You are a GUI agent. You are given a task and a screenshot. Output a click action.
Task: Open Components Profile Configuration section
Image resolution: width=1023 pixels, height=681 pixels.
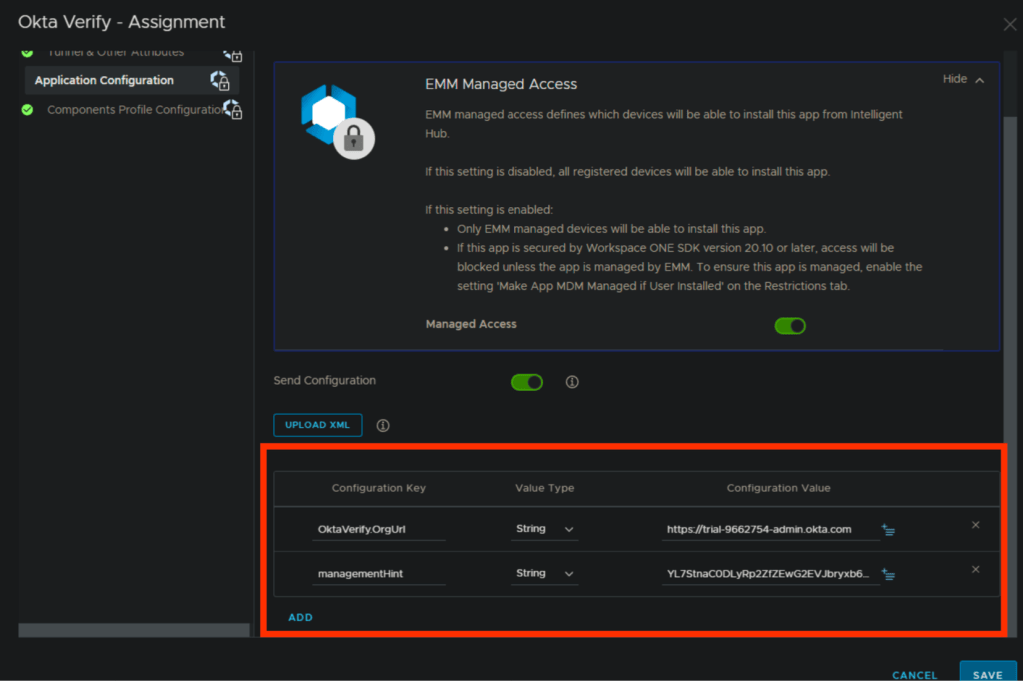tap(134, 110)
